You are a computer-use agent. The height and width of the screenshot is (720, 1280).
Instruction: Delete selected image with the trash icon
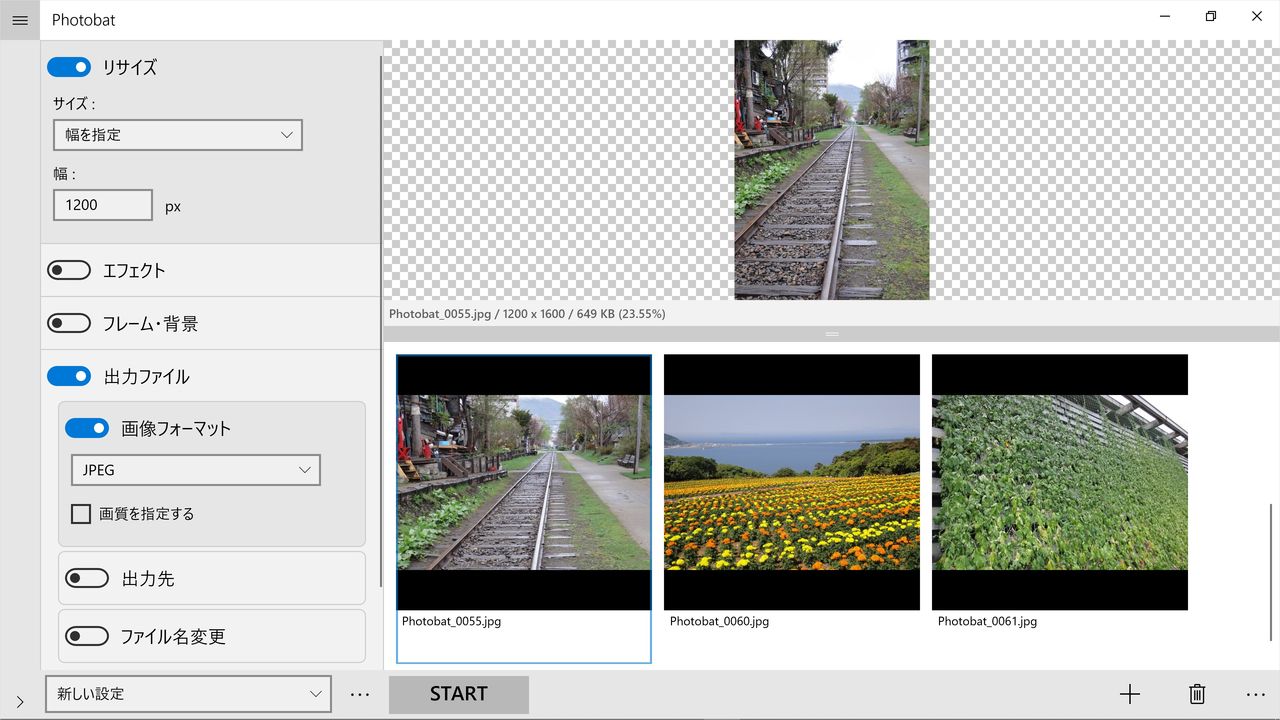1197,694
